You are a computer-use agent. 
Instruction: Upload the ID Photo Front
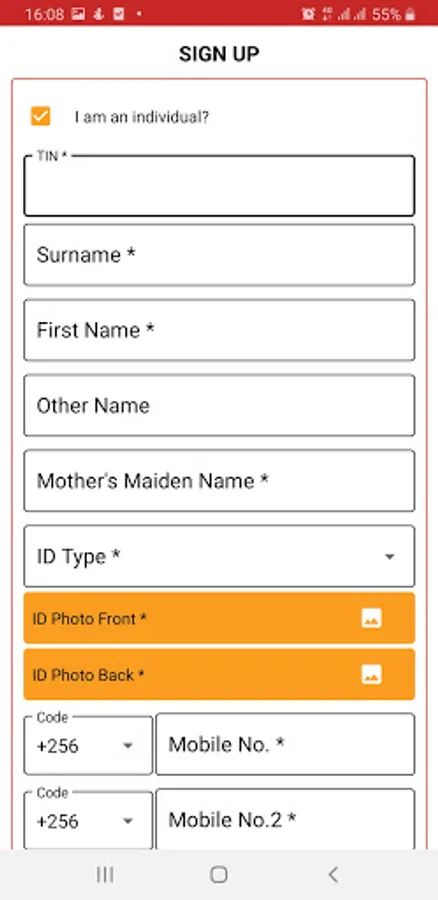(x=219, y=618)
